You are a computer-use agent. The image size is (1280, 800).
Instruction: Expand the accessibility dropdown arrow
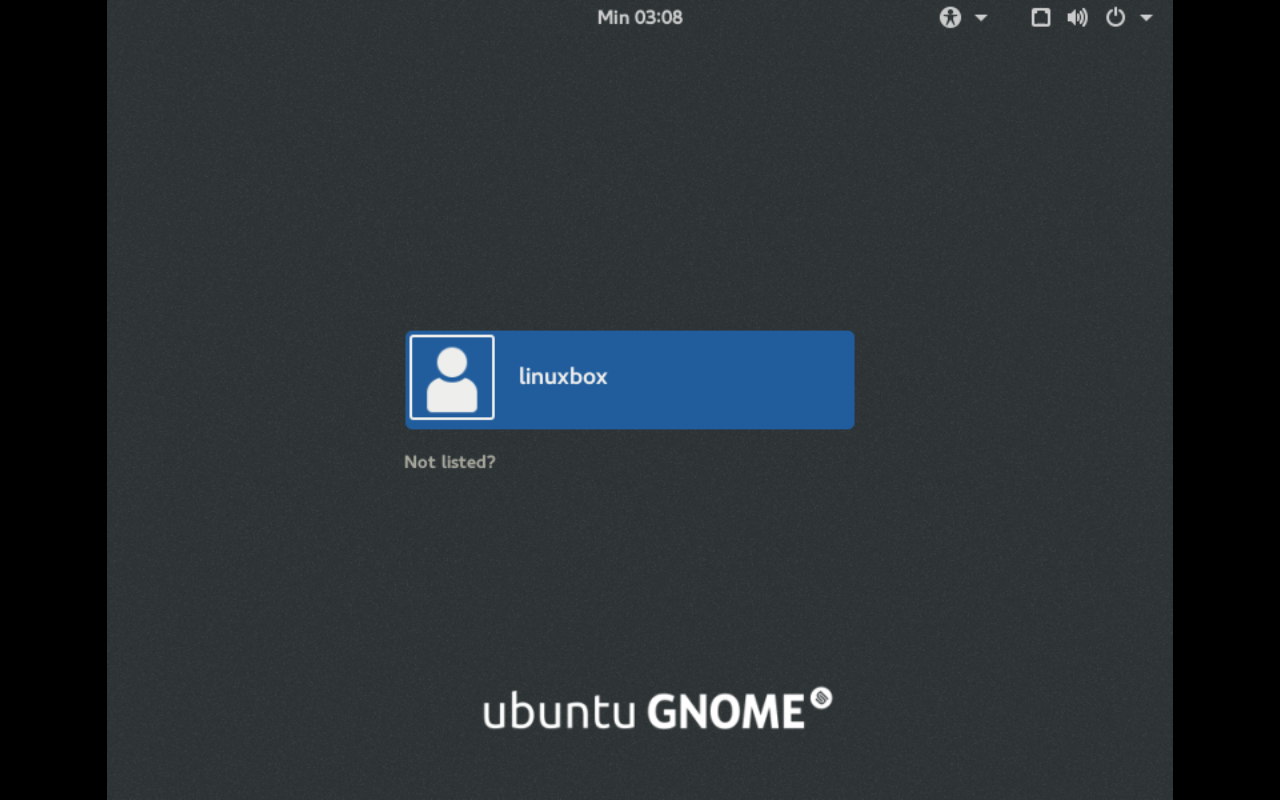(981, 18)
